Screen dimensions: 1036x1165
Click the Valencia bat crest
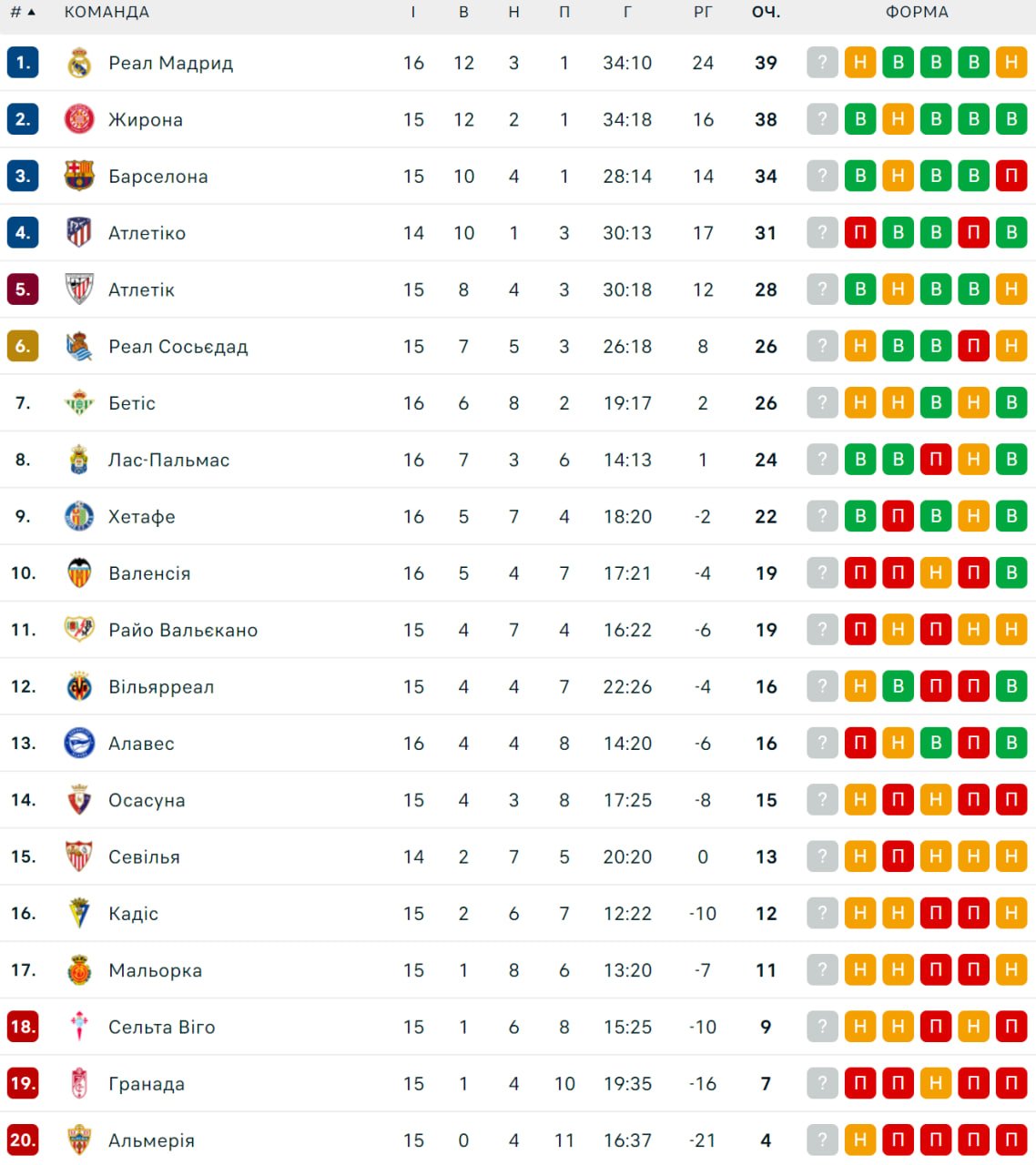pyautogui.click(x=79, y=572)
